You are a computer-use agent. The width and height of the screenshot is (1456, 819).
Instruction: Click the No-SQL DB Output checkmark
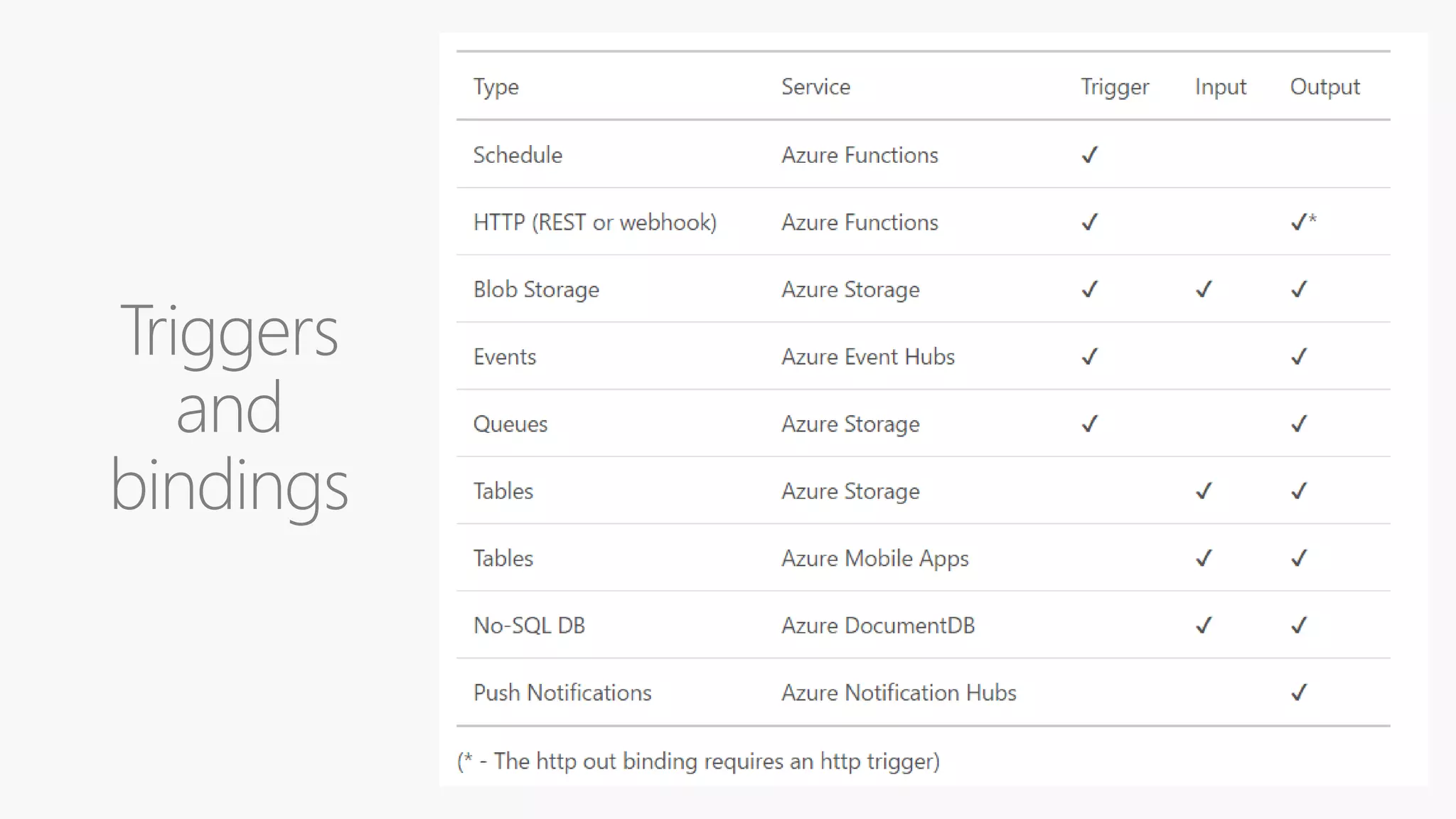pos(1299,625)
